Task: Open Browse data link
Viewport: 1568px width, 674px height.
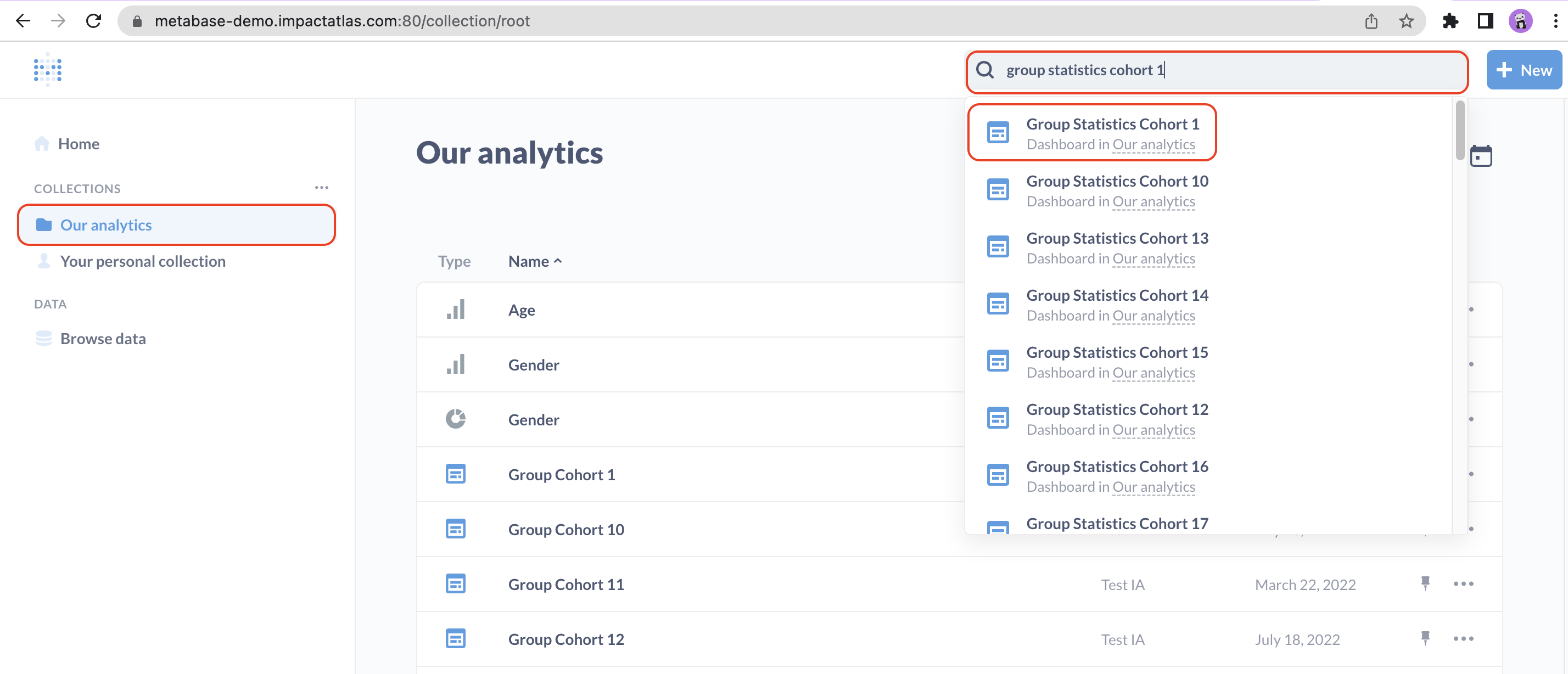Action: (x=103, y=338)
